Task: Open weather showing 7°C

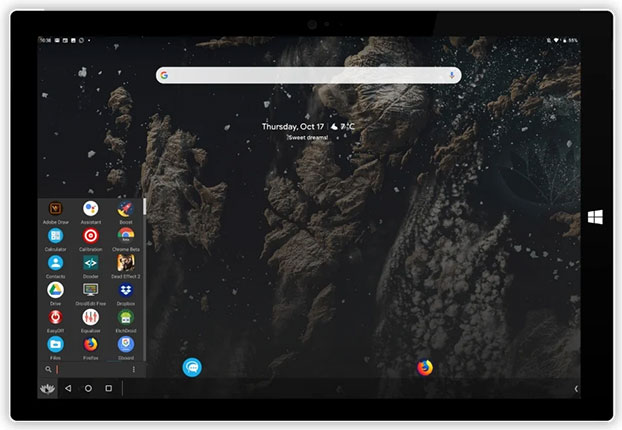Action: (x=343, y=127)
